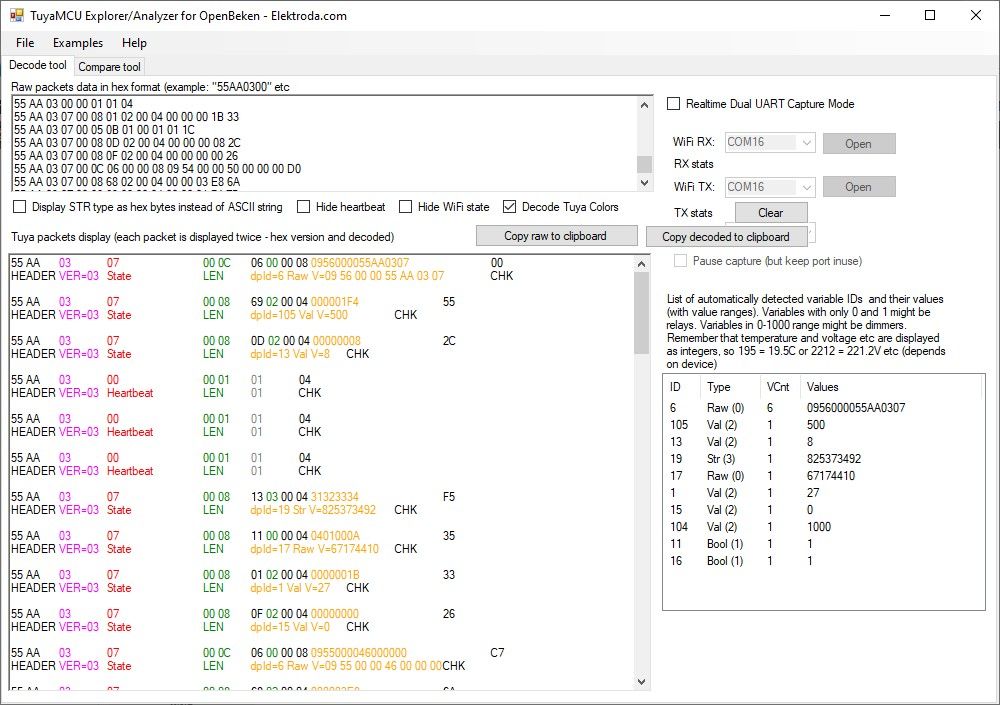Click hex payload "0401000A" in packets display
Viewport: 1000px width, 705px height.
tap(335, 535)
